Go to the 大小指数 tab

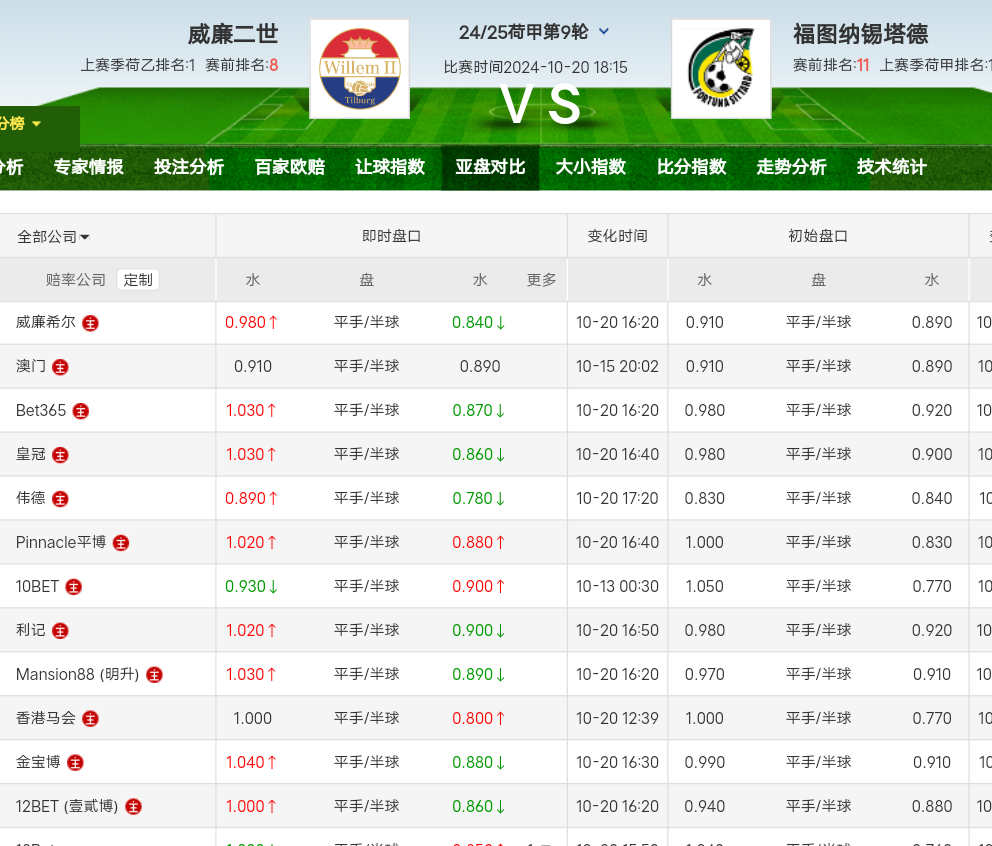point(591,167)
